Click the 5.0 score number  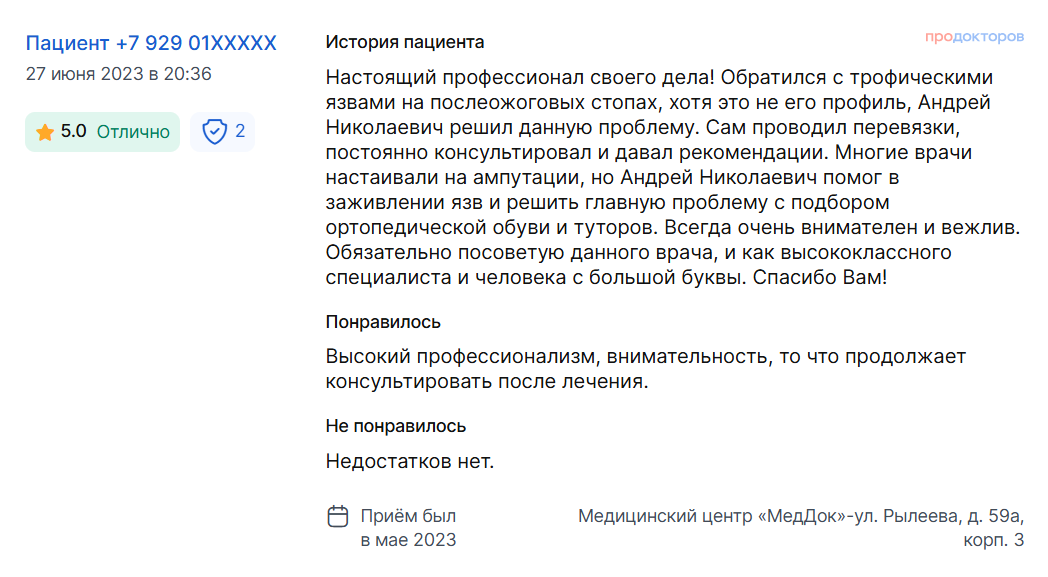point(74,131)
